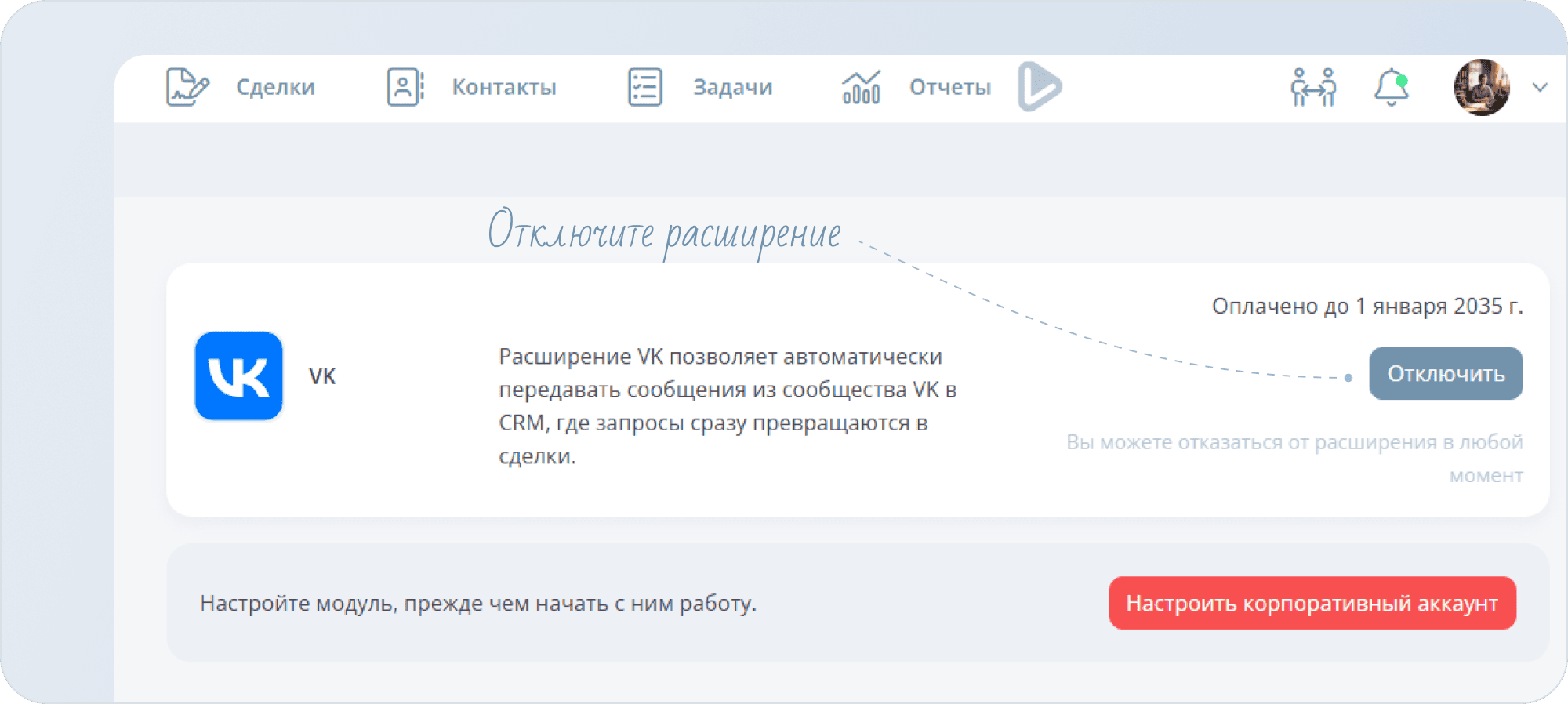Click the VK extension description text

coord(728,406)
